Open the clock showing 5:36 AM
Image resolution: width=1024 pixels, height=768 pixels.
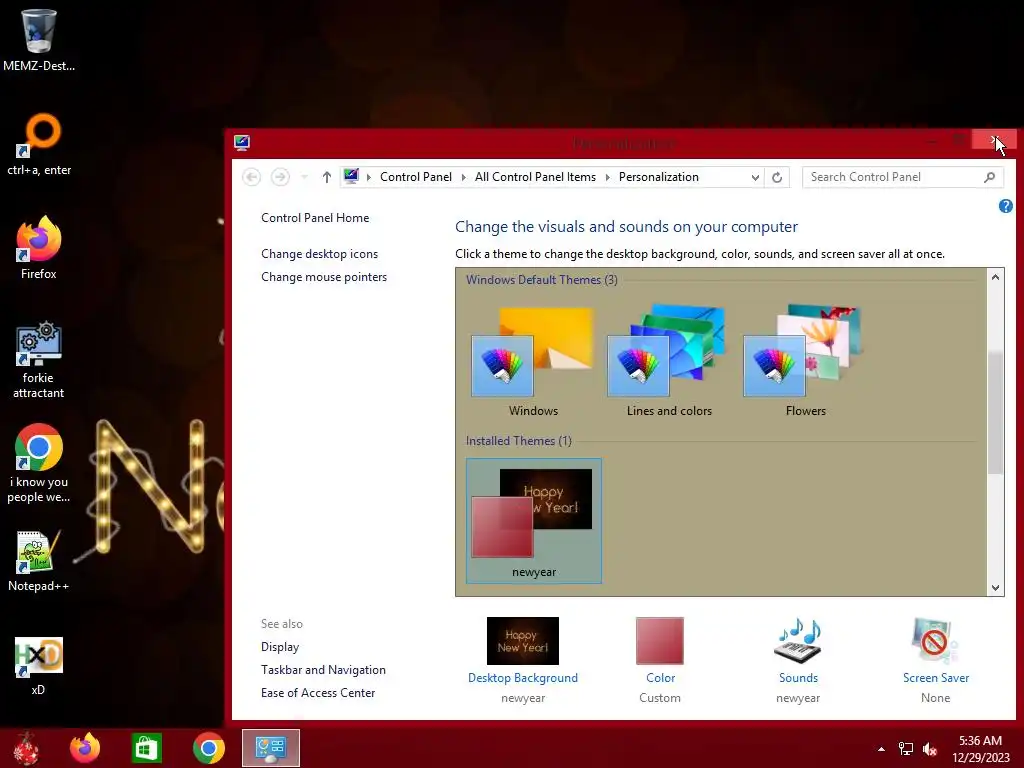click(980, 749)
